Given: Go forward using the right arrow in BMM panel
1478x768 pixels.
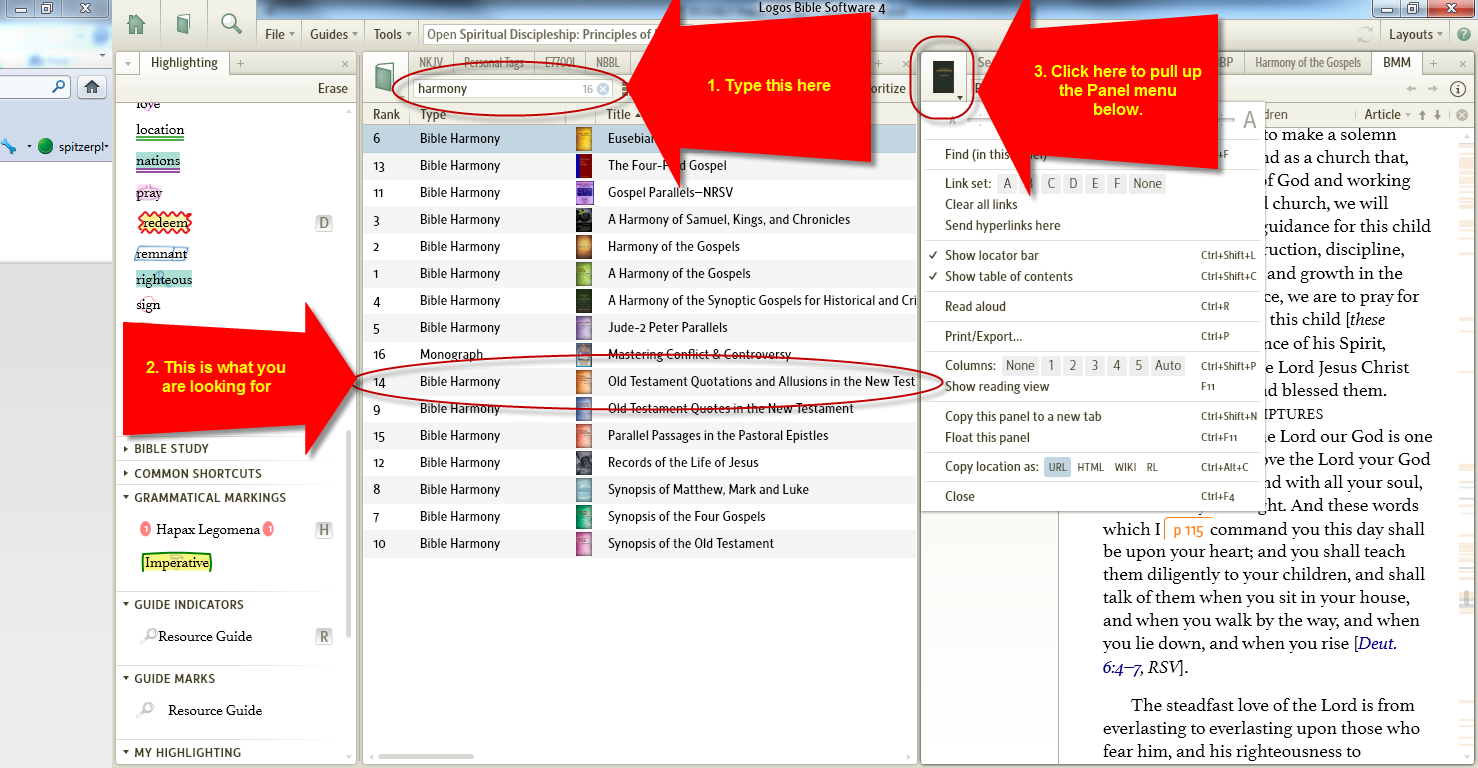Looking at the screenshot, I should click(x=1432, y=89).
